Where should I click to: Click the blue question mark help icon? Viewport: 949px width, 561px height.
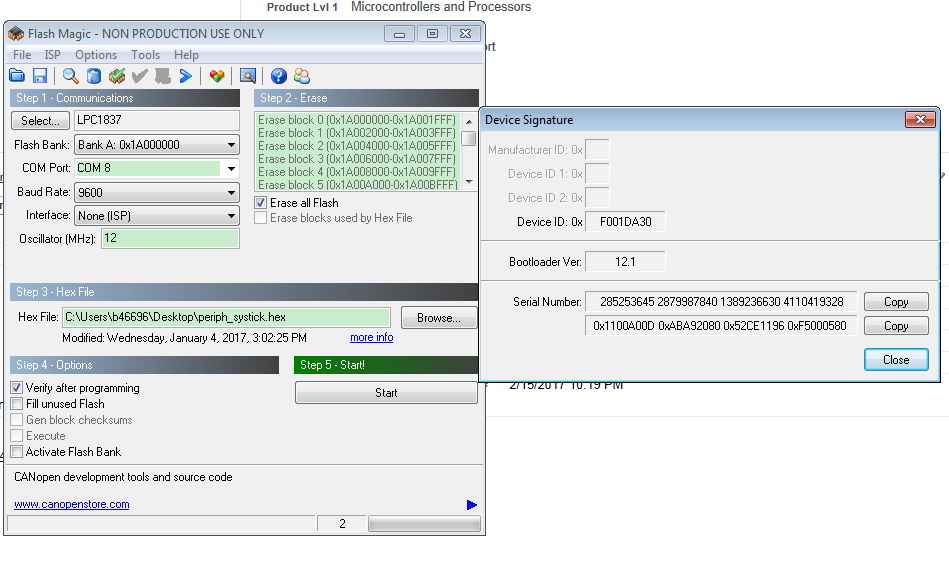[x=278, y=76]
